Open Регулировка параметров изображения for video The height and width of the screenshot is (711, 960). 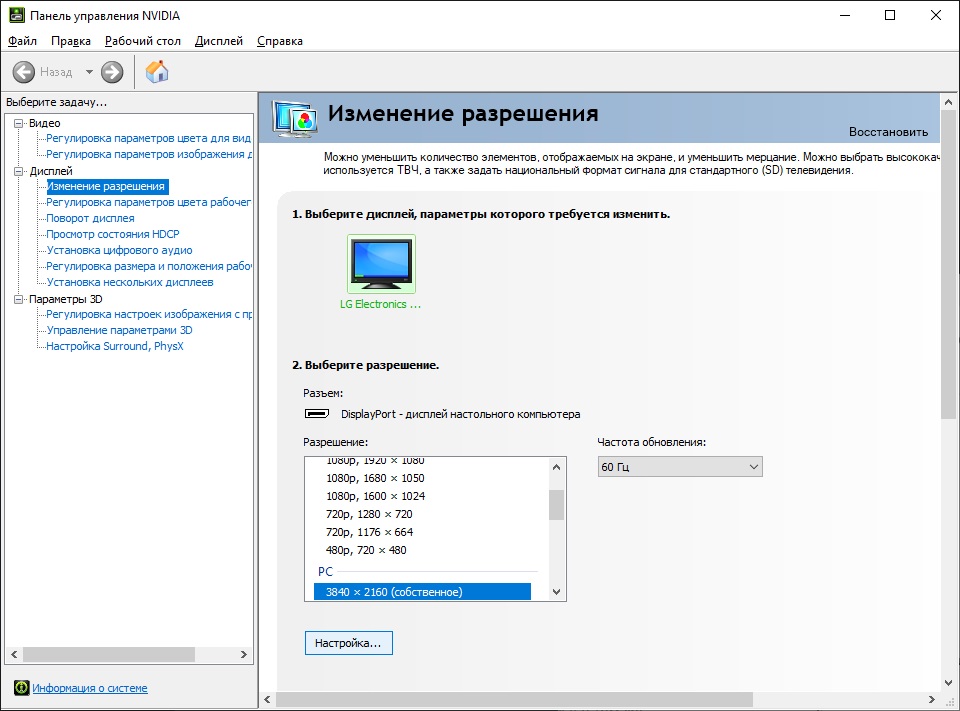[x=149, y=154]
